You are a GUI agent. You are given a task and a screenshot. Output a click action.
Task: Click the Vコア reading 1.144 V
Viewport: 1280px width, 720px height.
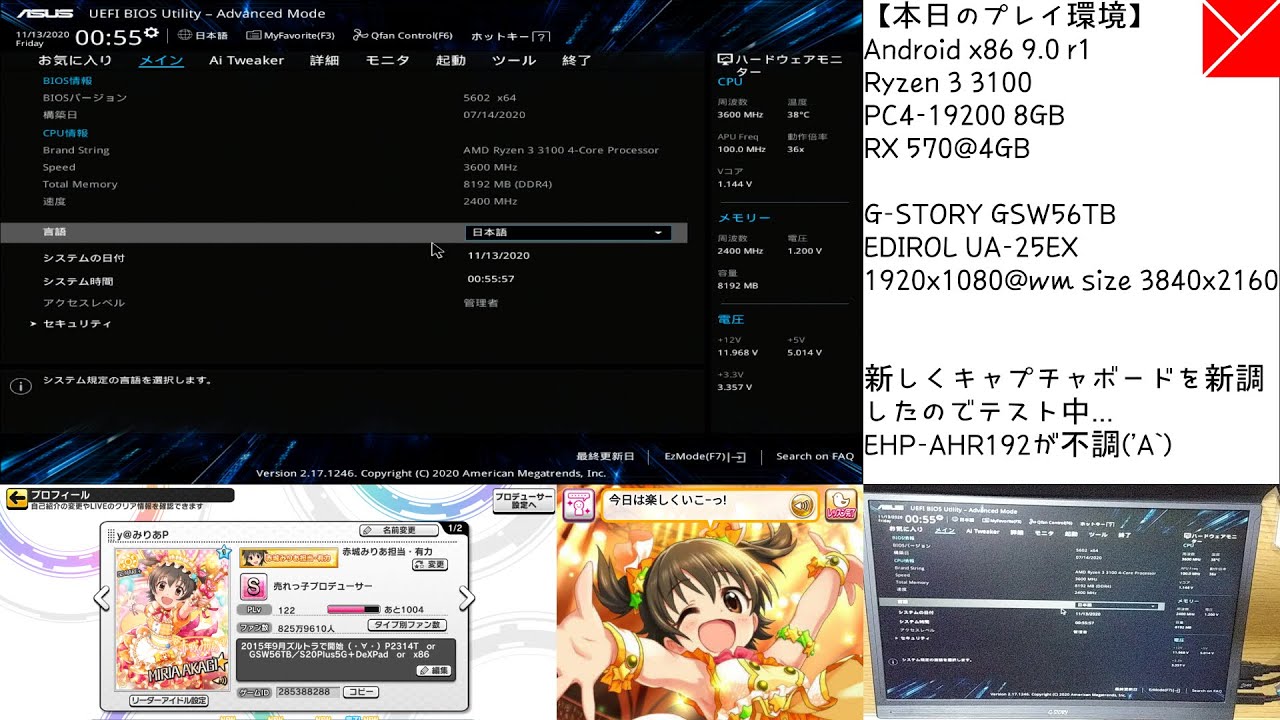coord(734,184)
